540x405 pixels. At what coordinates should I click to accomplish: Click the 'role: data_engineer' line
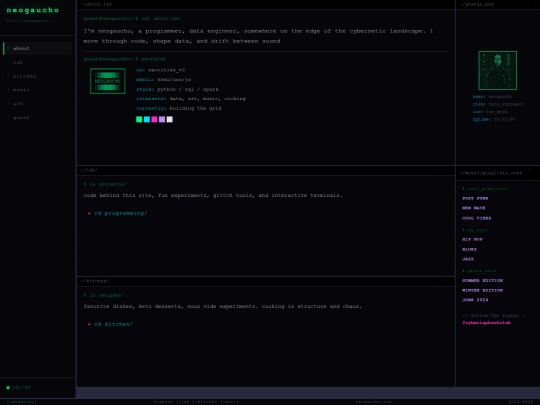(498, 104)
